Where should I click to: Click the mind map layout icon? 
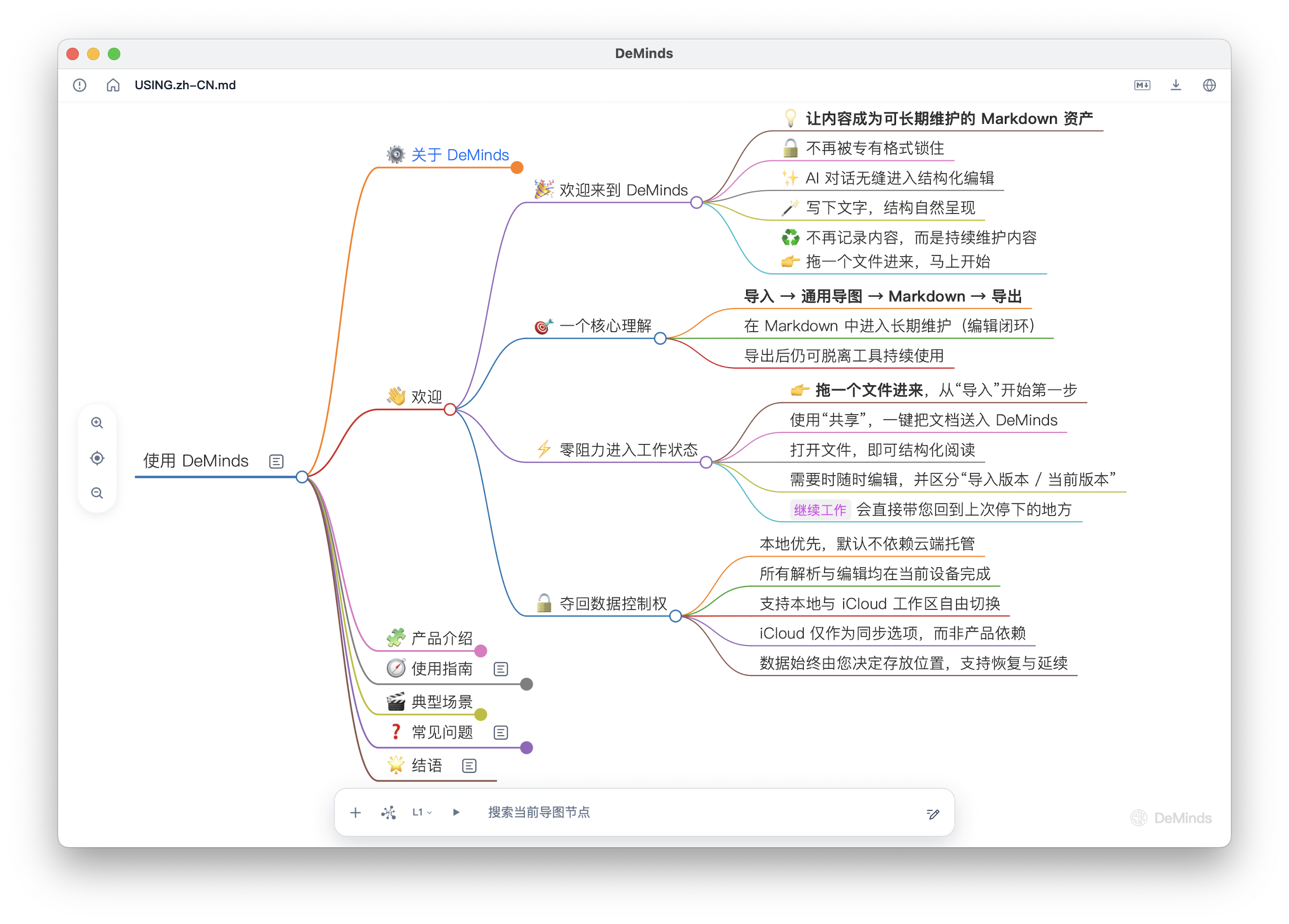(389, 813)
